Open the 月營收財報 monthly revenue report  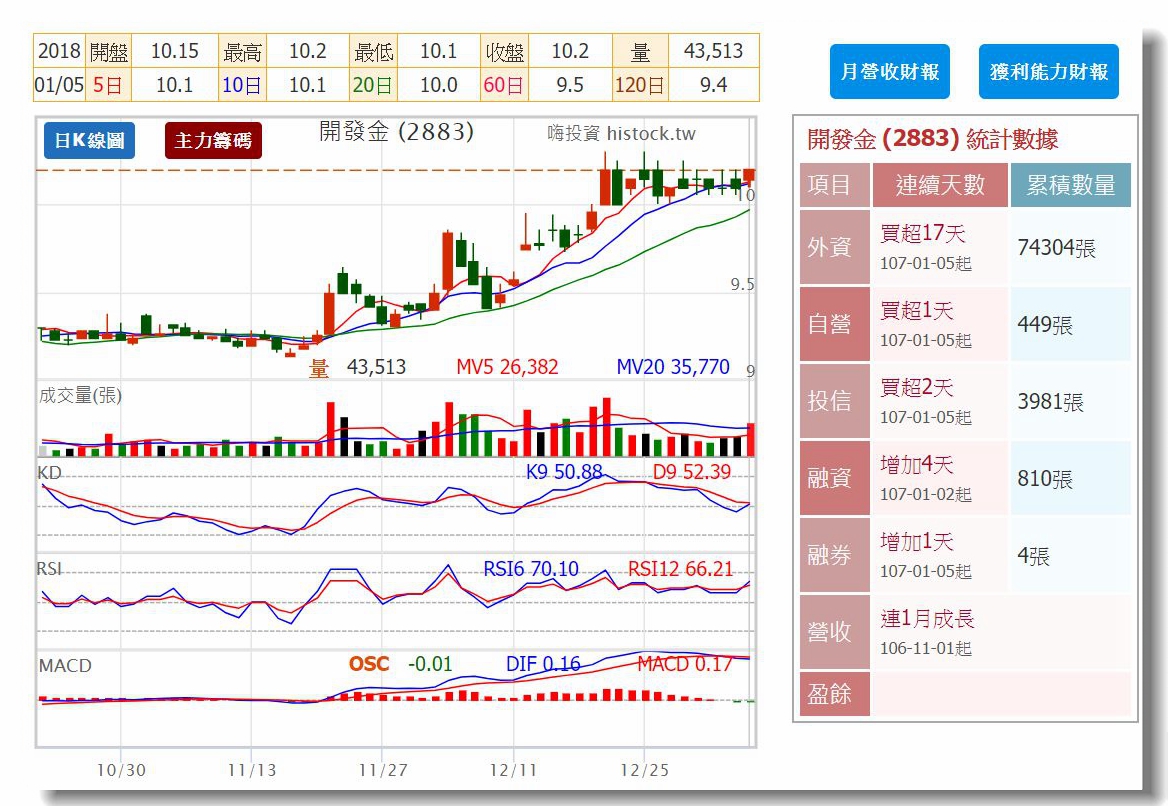(x=889, y=72)
